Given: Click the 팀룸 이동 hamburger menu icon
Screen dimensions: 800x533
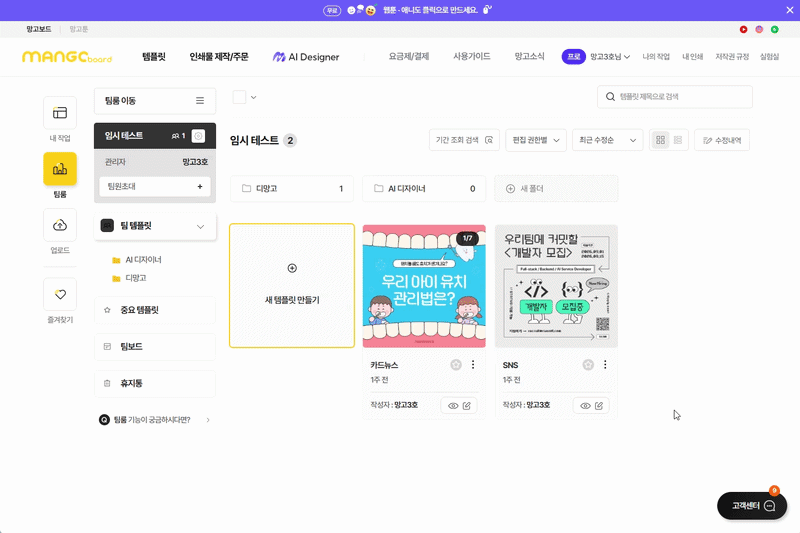Looking at the screenshot, I should tap(200, 100).
